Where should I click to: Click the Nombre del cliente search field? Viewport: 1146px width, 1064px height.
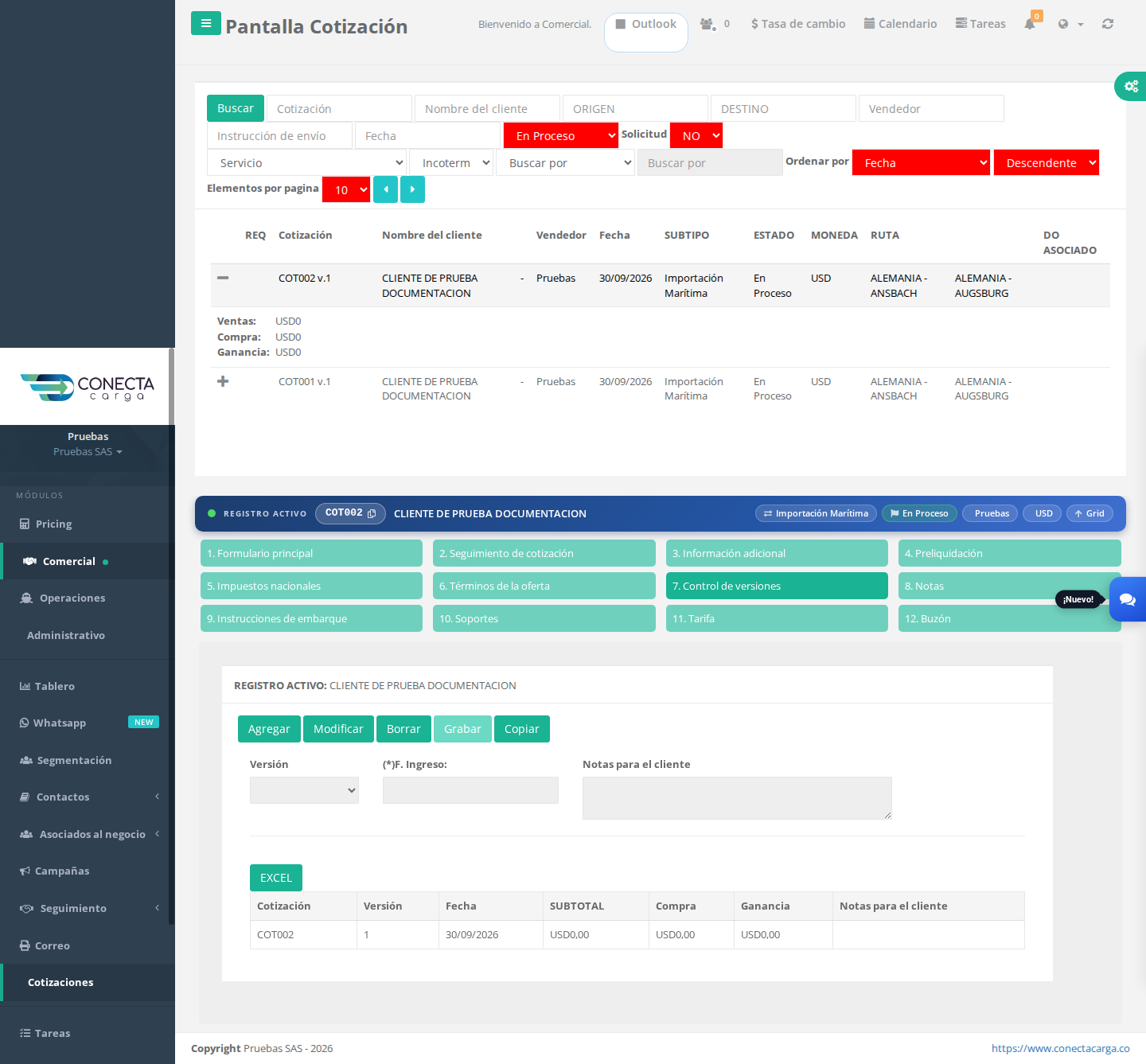(x=487, y=108)
